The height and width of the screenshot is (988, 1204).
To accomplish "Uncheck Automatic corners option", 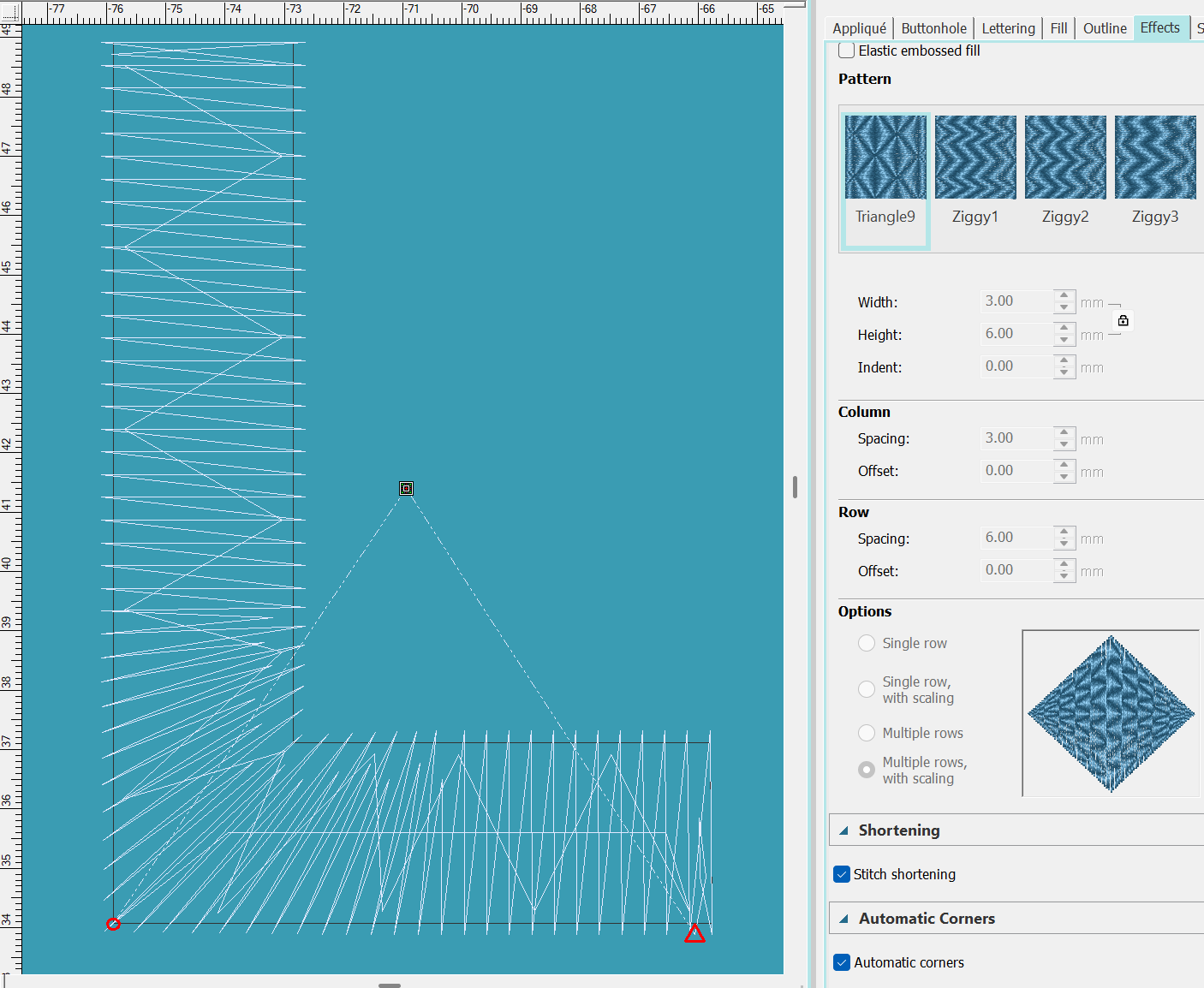I will pyautogui.click(x=842, y=962).
